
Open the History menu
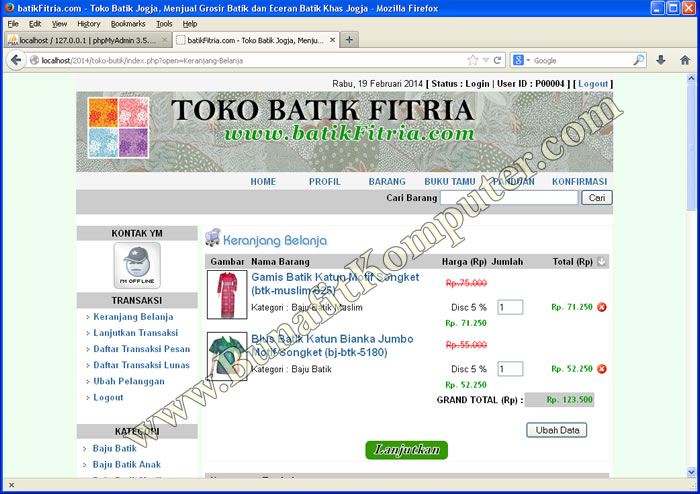pos(88,24)
